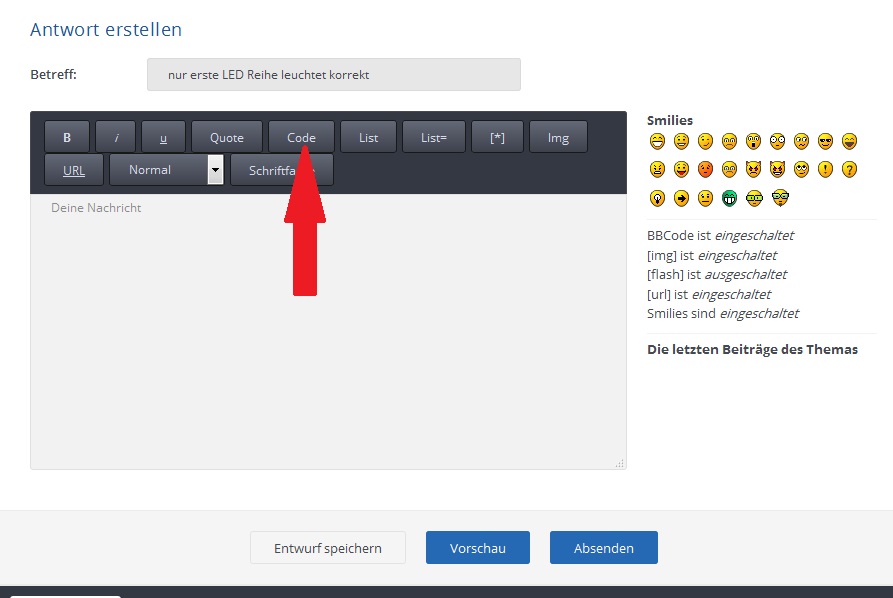Viewport: 893px width, 598px height.
Task: Toggle underline formatting button
Action: [163, 138]
